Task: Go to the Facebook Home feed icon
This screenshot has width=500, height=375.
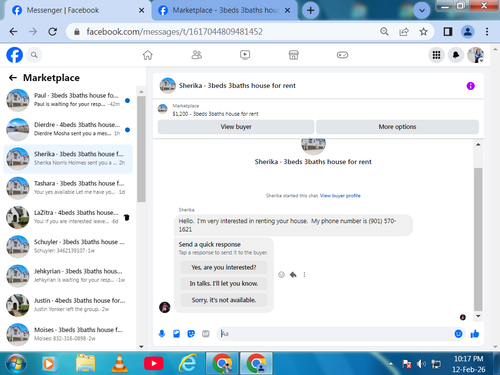Action: click(x=148, y=55)
